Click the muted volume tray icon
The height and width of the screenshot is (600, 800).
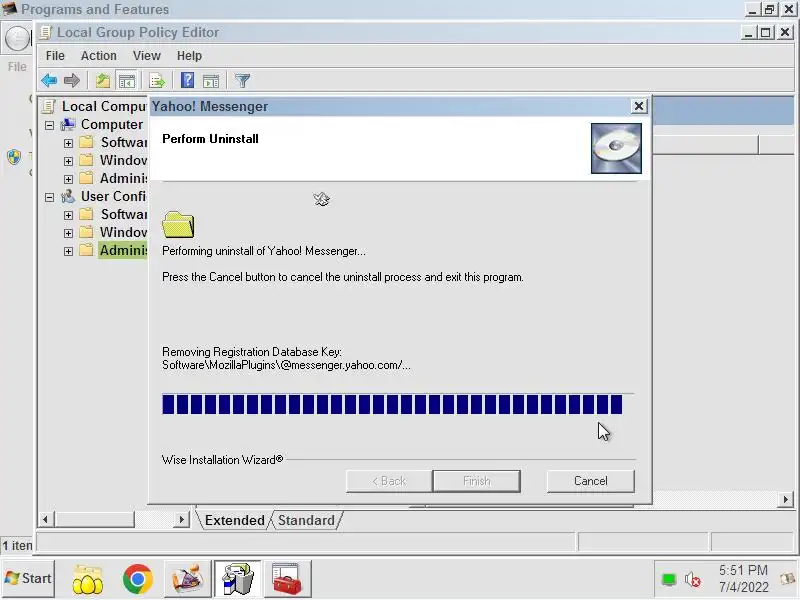[x=692, y=580]
